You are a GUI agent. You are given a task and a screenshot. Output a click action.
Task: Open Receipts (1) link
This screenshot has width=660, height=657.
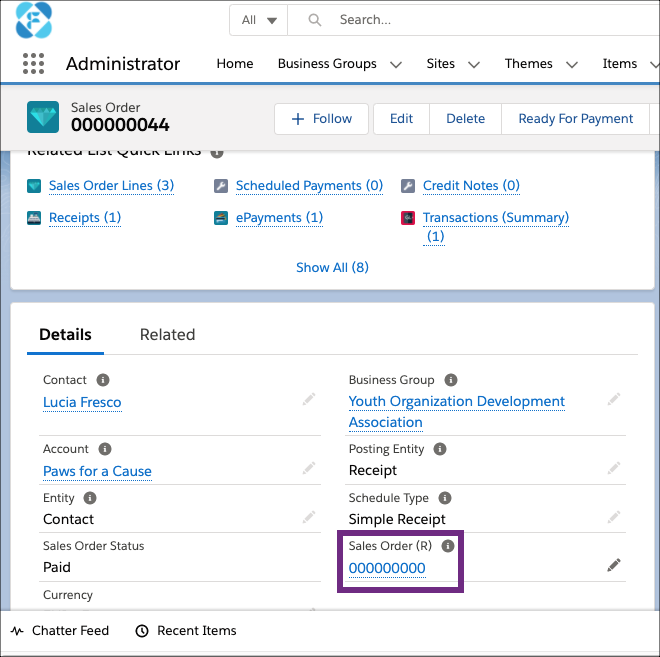pyautogui.click(x=85, y=218)
